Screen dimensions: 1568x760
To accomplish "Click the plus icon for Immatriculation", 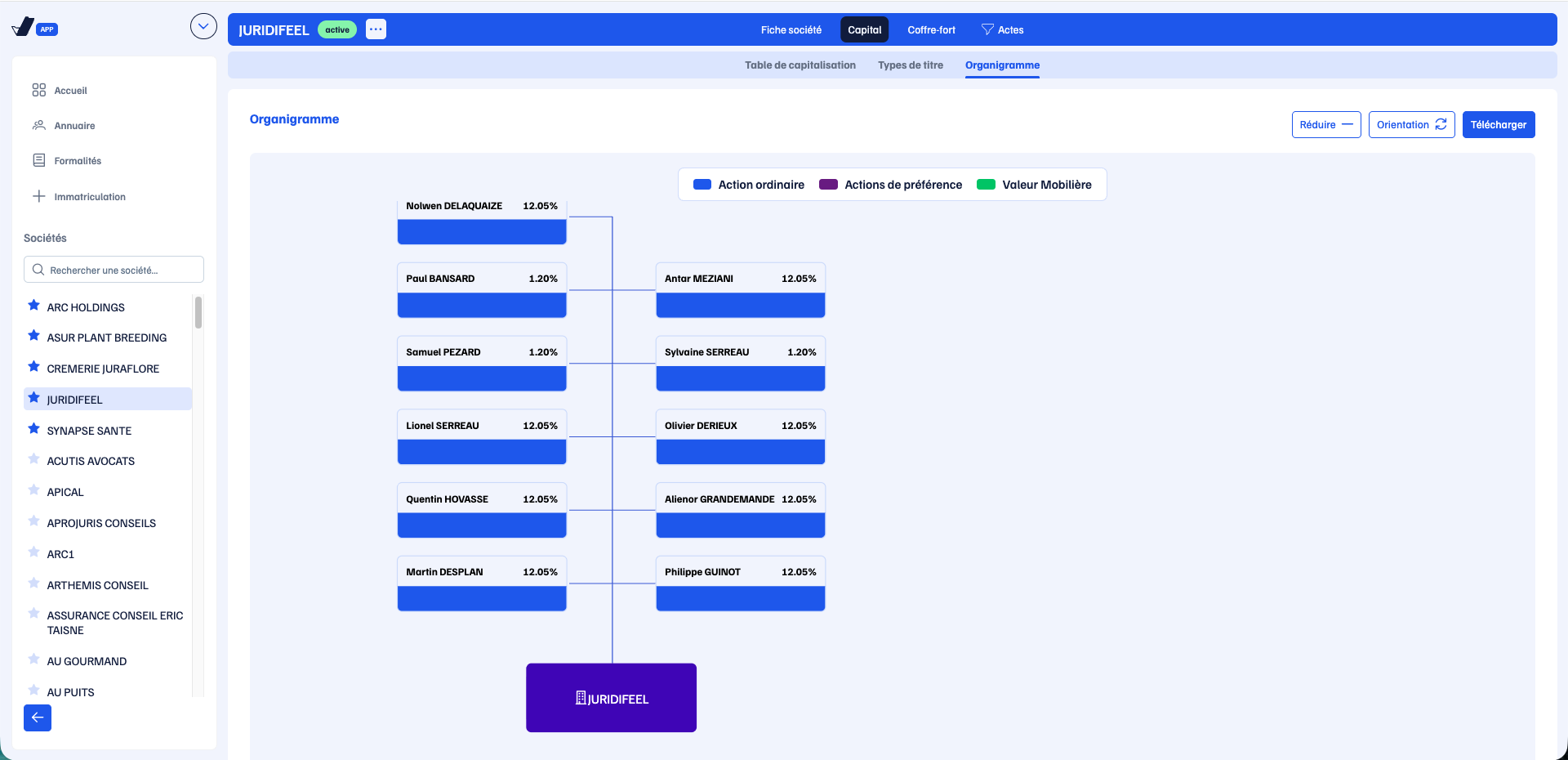I will click(38, 196).
